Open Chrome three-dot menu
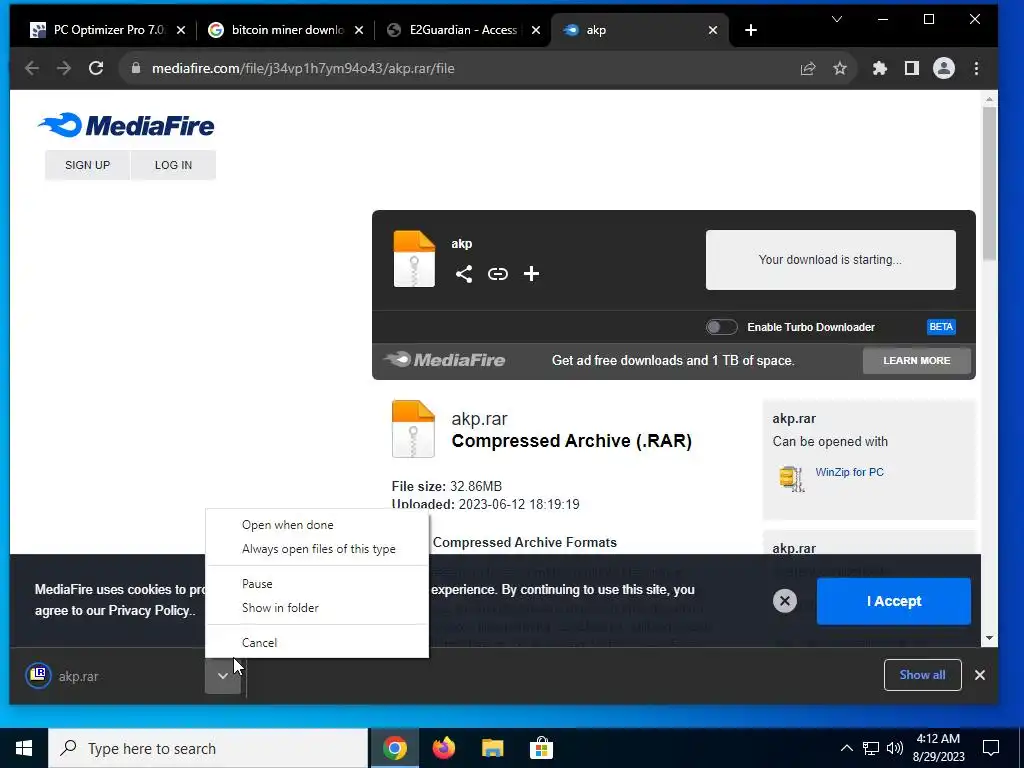The height and width of the screenshot is (768, 1024). tap(976, 68)
